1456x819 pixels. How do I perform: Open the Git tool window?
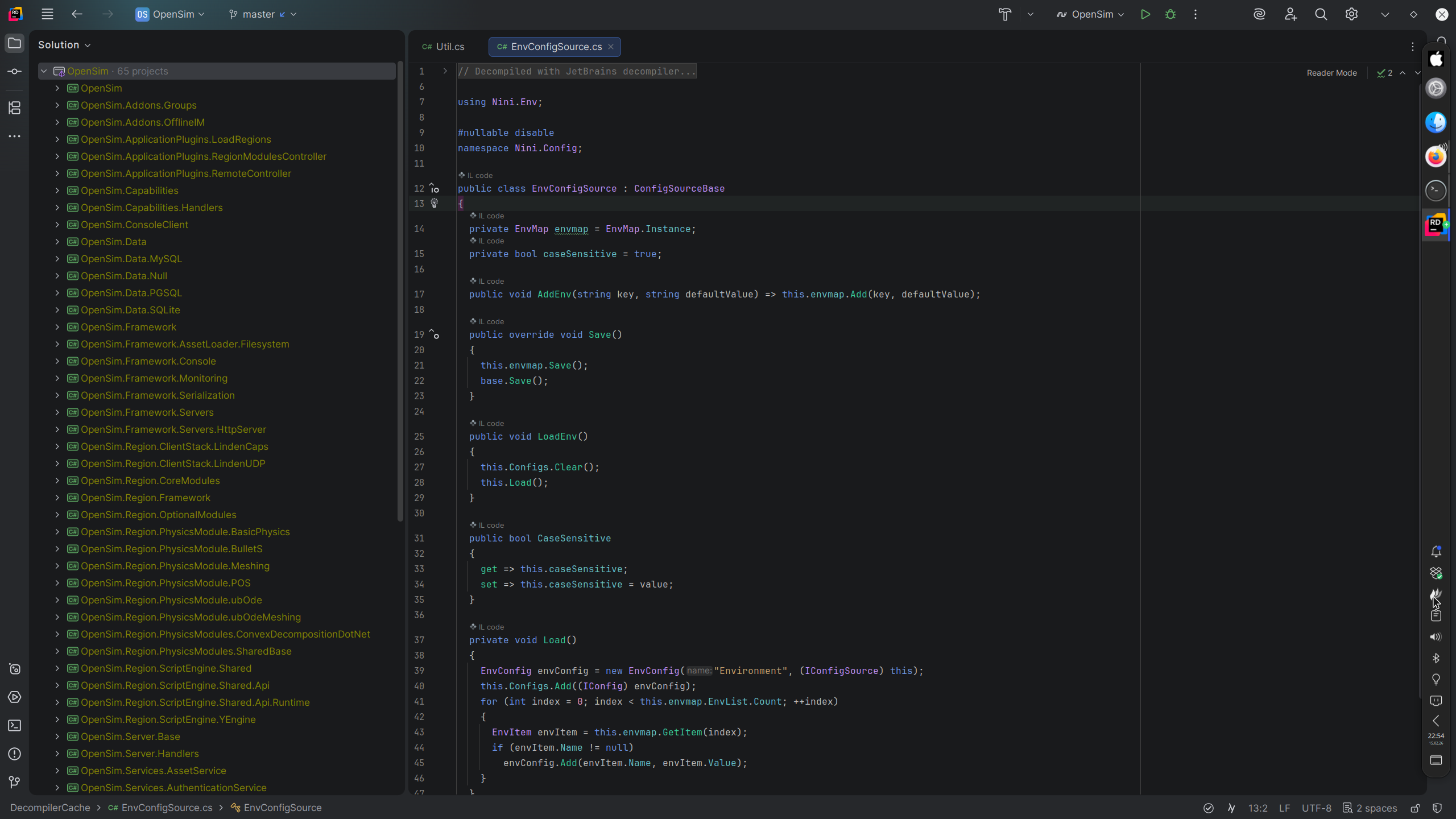(15, 783)
